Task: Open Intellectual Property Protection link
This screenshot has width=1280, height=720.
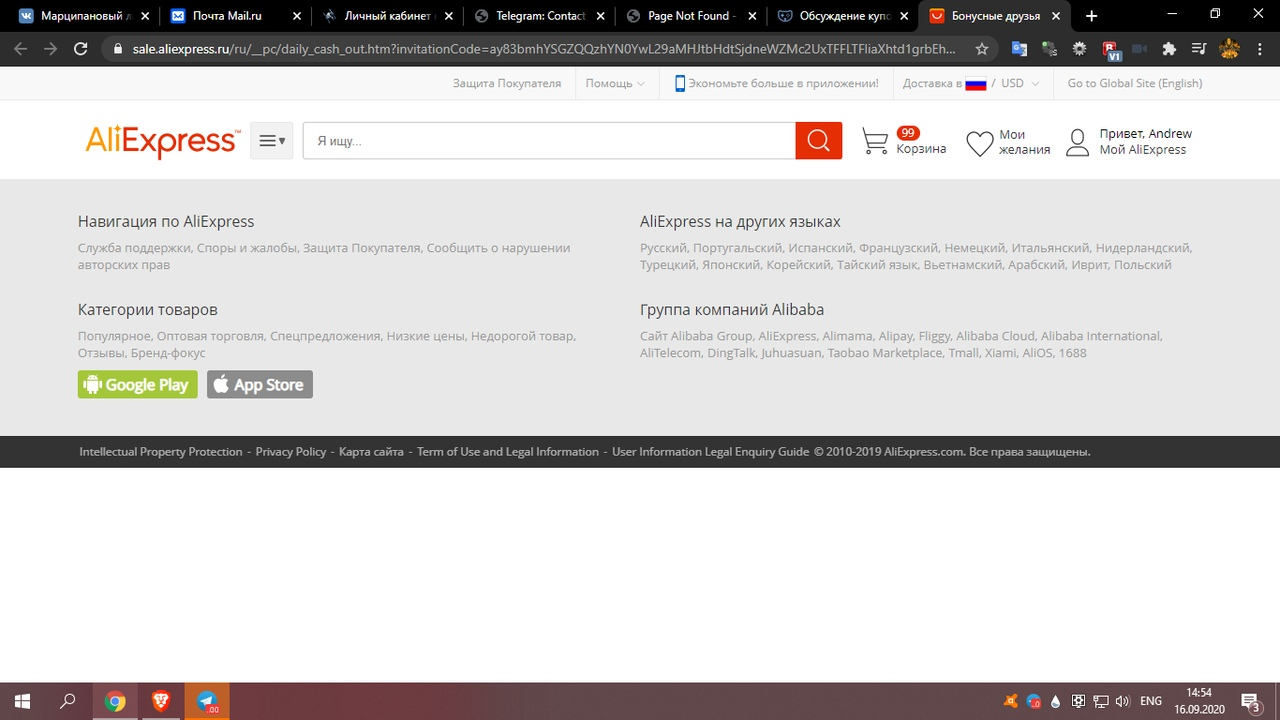Action: (161, 452)
